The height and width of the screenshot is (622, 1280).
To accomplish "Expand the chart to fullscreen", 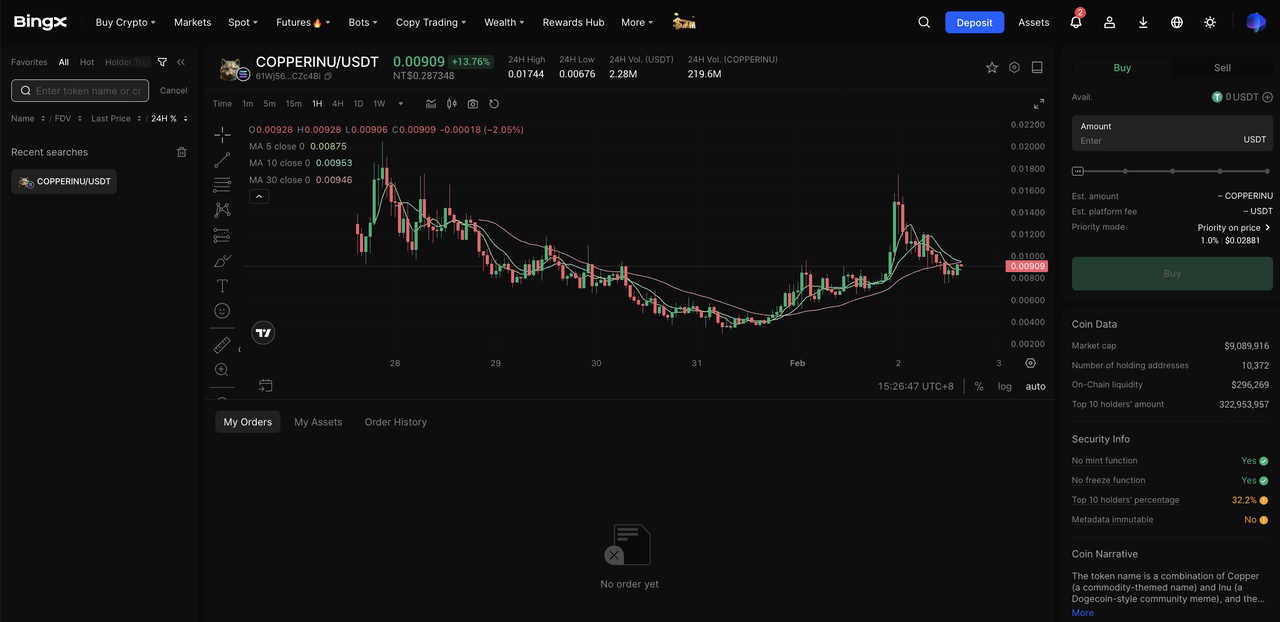I will pyautogui.click(x=1038, y=104).
